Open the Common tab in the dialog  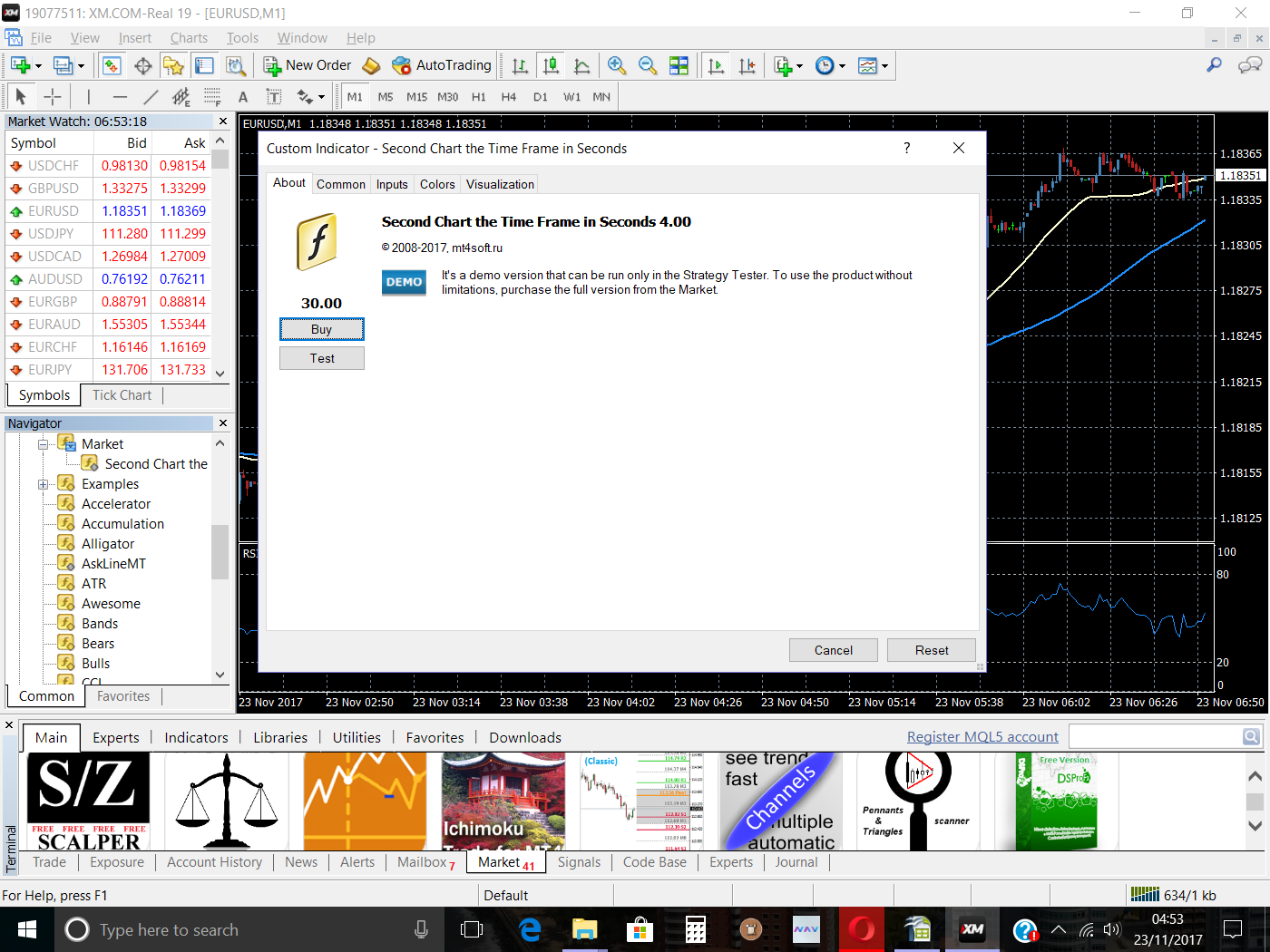tap(341, 184)
